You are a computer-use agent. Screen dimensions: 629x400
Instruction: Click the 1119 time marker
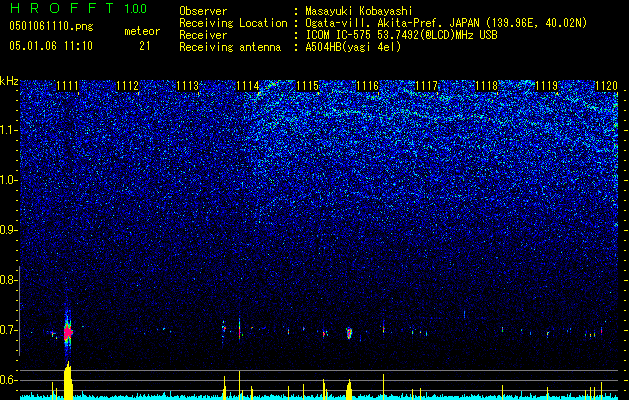547,86
